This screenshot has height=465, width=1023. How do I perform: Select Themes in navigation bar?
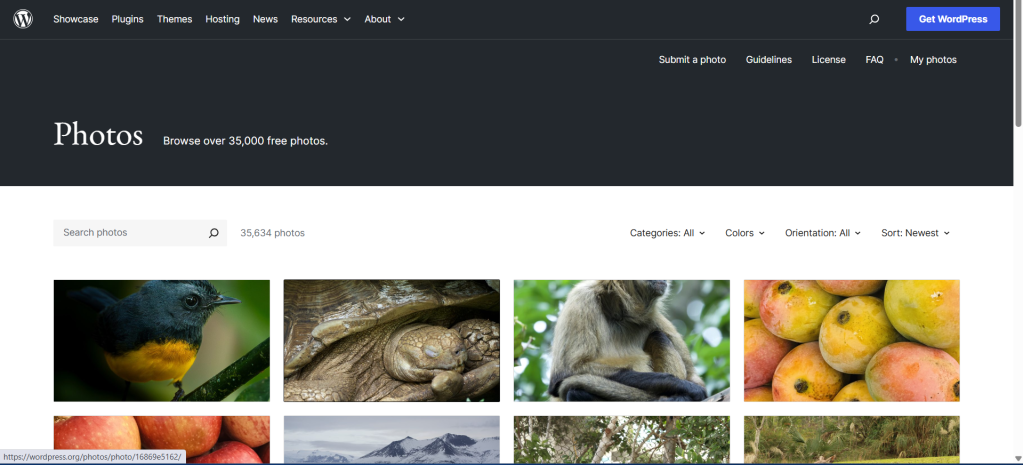[174, 19]
